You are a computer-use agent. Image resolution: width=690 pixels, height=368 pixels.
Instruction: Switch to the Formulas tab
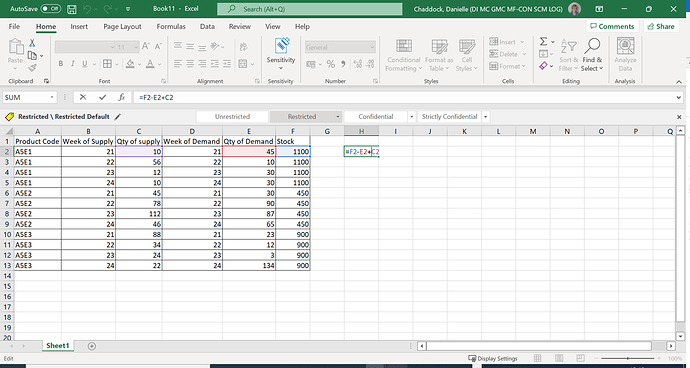pos(171,26)
